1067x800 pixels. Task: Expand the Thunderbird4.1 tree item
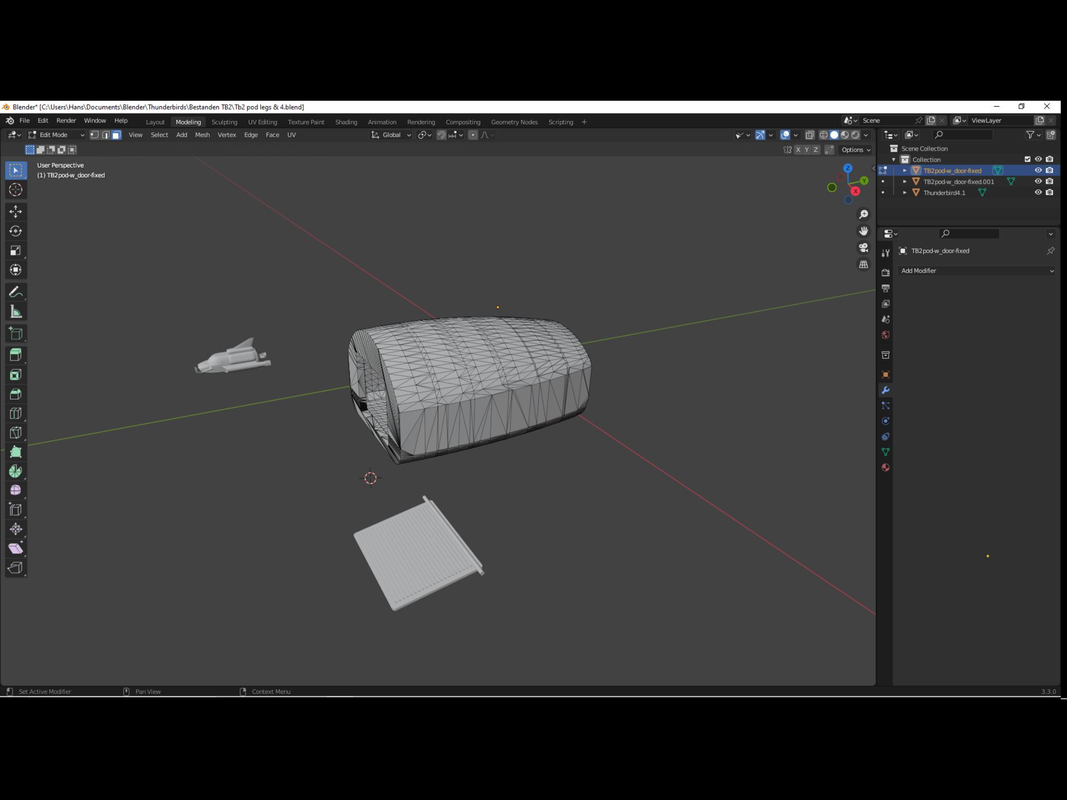tap(904, 193)
